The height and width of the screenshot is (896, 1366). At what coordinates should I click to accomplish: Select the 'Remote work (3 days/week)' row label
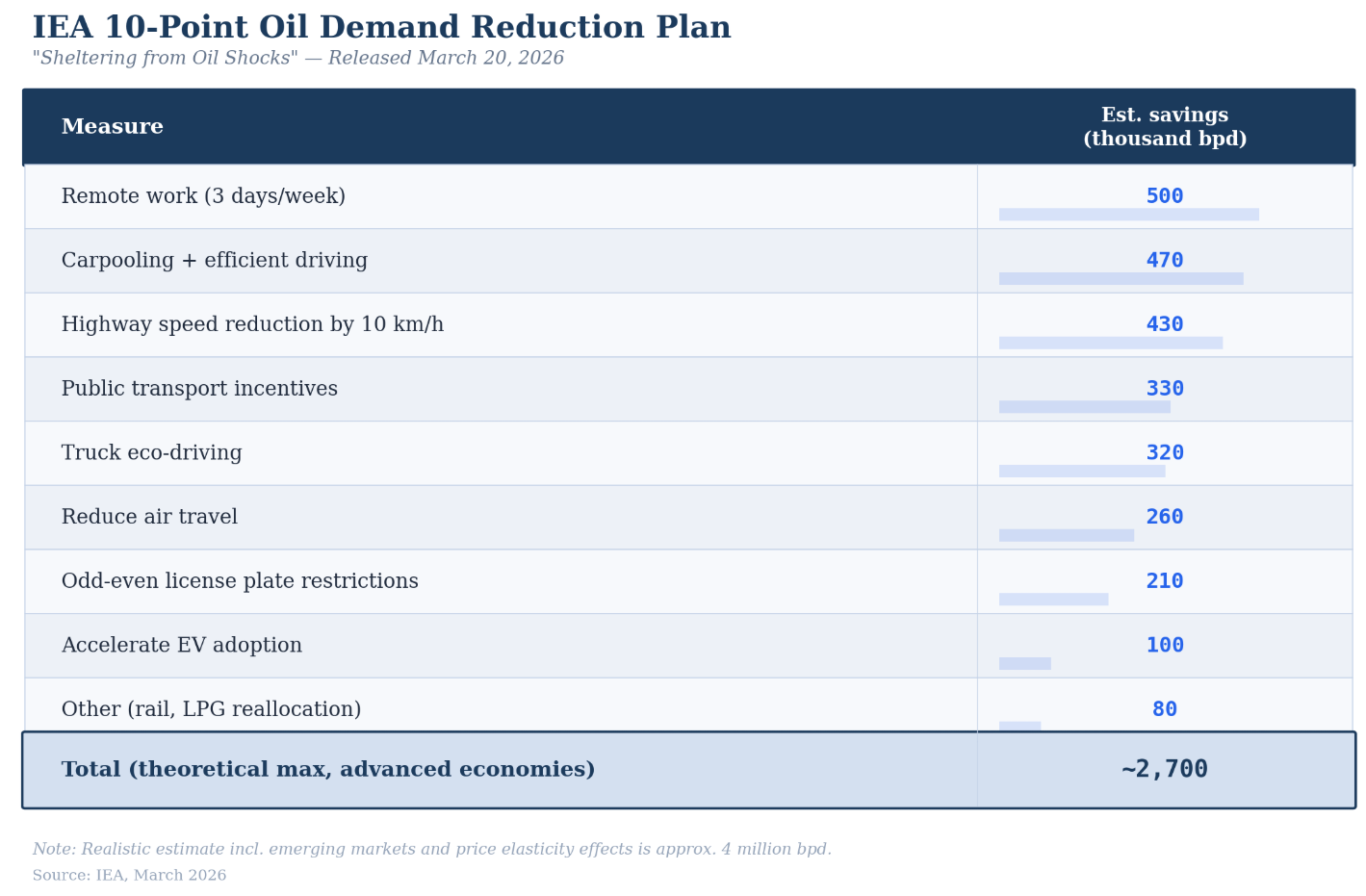click(203, 196)
